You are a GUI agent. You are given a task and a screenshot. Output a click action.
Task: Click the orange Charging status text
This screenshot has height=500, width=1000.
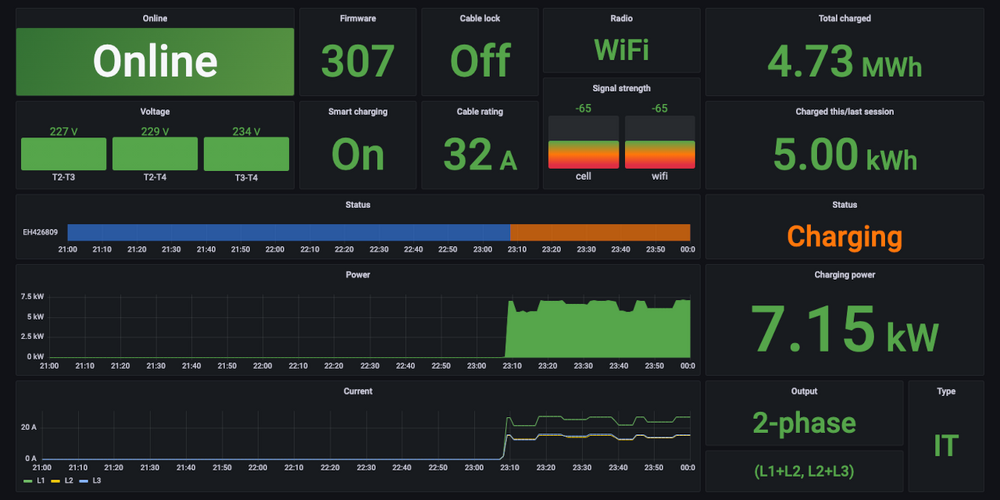[x=845, y=237]
